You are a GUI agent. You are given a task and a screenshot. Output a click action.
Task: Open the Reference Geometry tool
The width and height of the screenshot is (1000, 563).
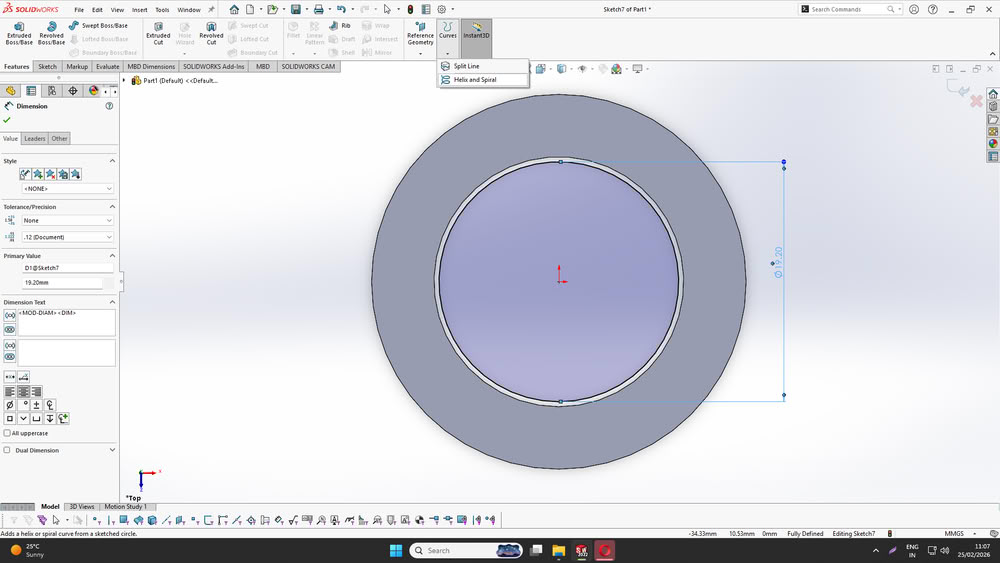click(420, 35)
